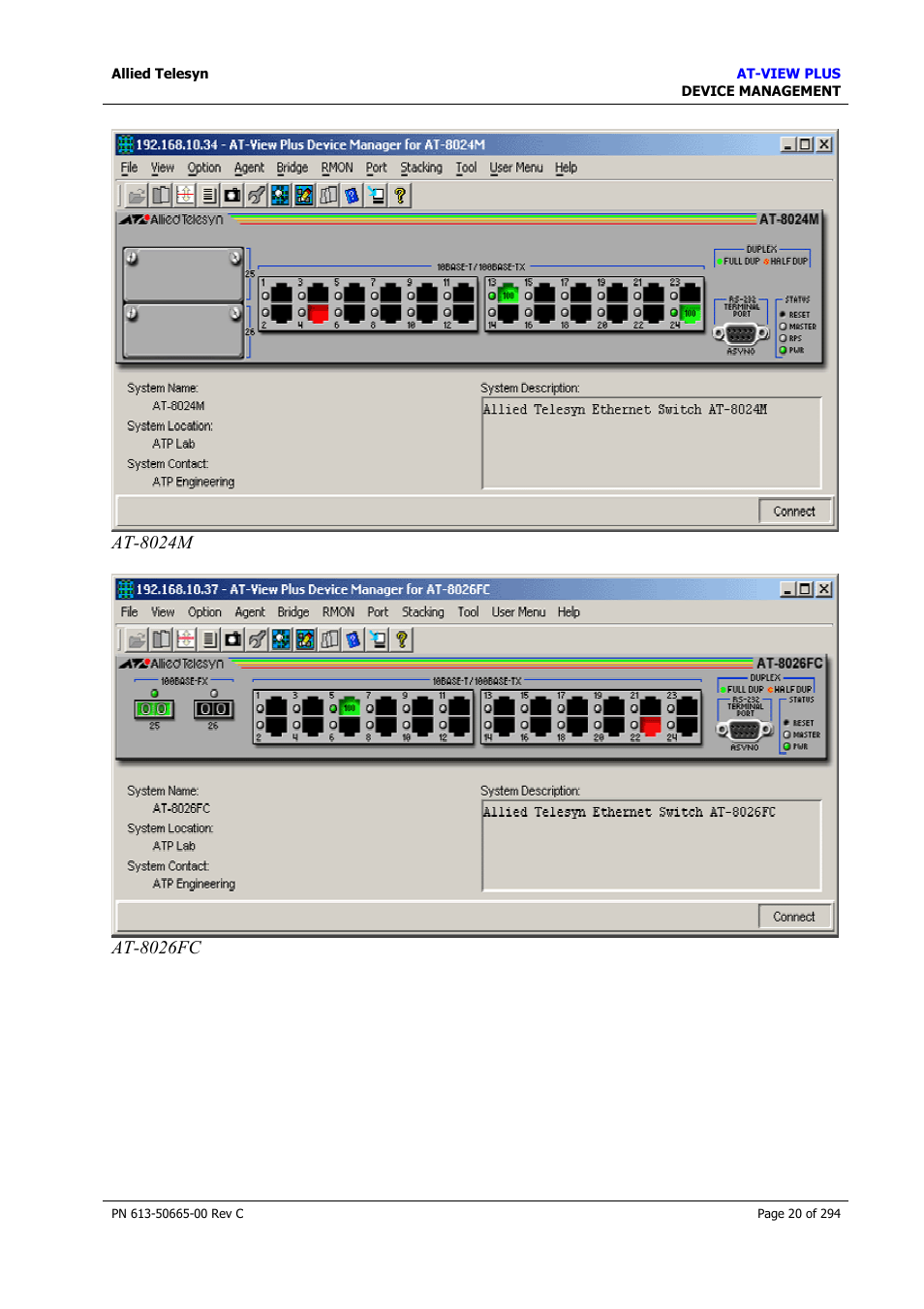Open the Tool menu in AT-8026FC window
Image resolution: width=924 pixels, height=1309 pixels.
[x=469, y=612]
